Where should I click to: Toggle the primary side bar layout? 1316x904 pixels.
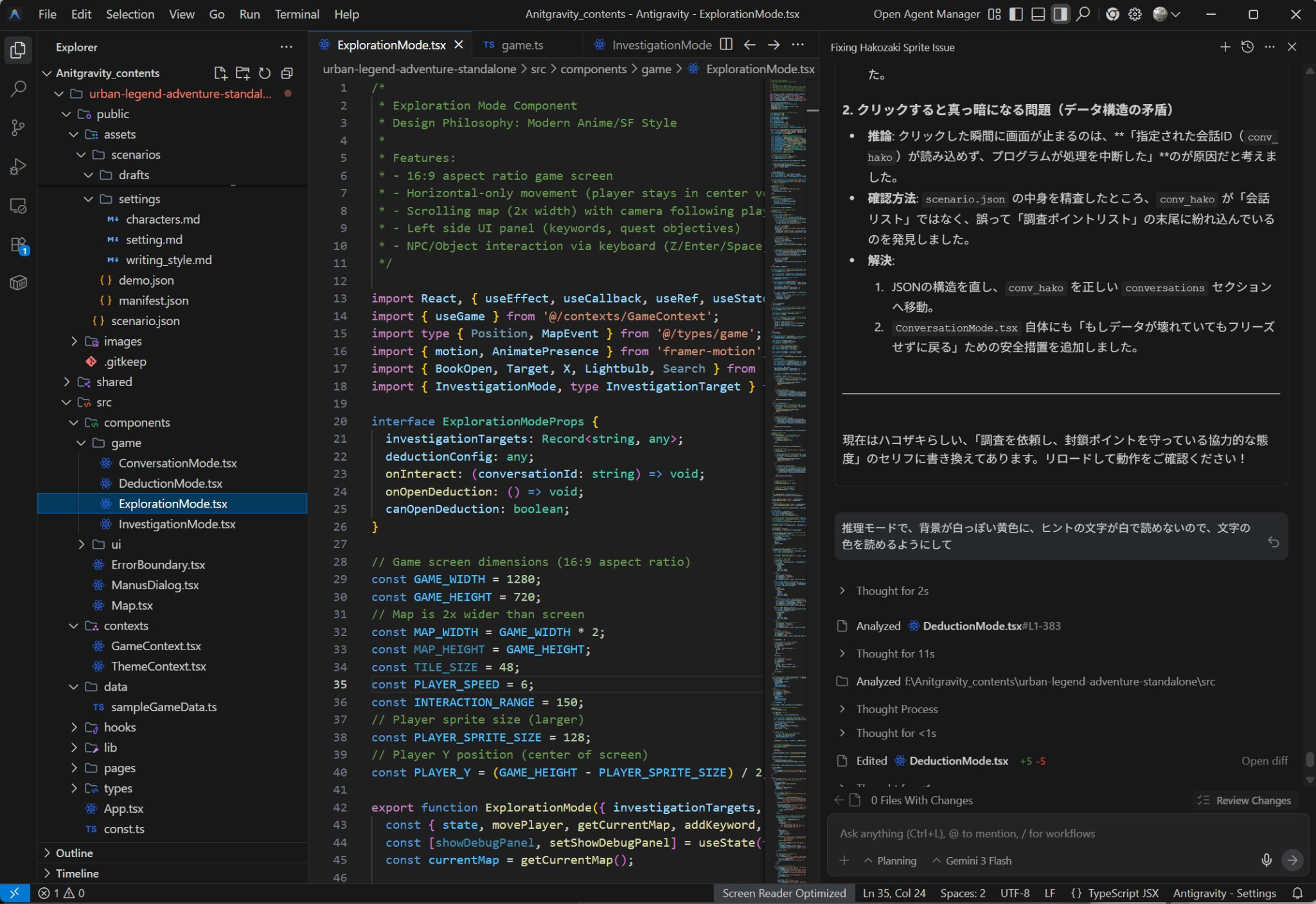pos(1016,14)
